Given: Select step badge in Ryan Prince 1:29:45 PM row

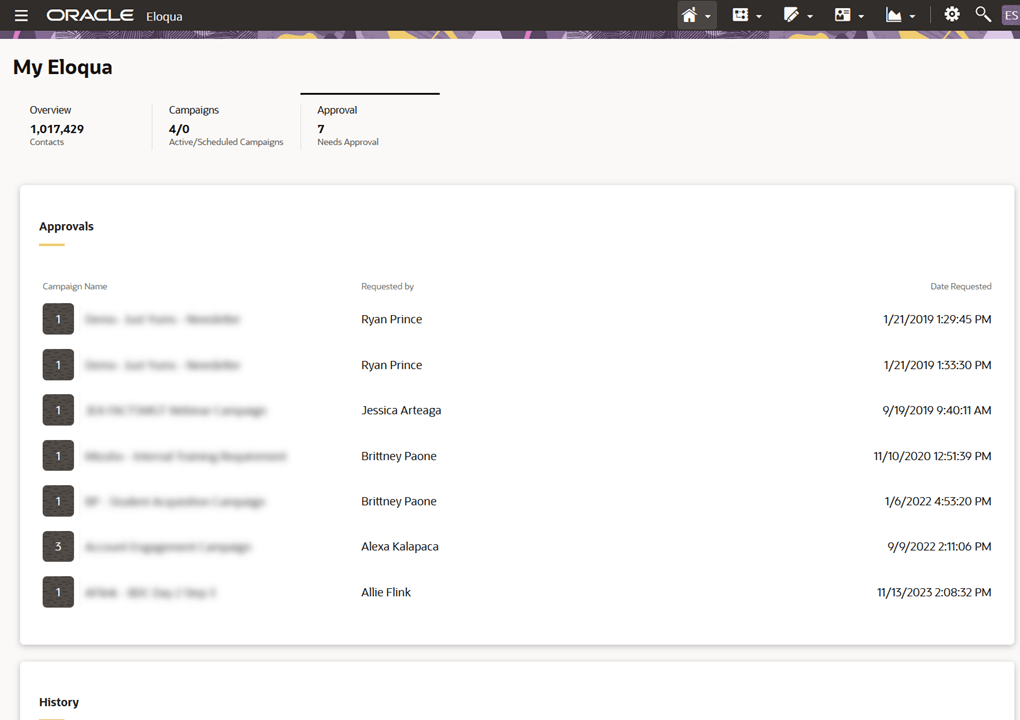Looking at the screenshot, I should tap(58, 319).
